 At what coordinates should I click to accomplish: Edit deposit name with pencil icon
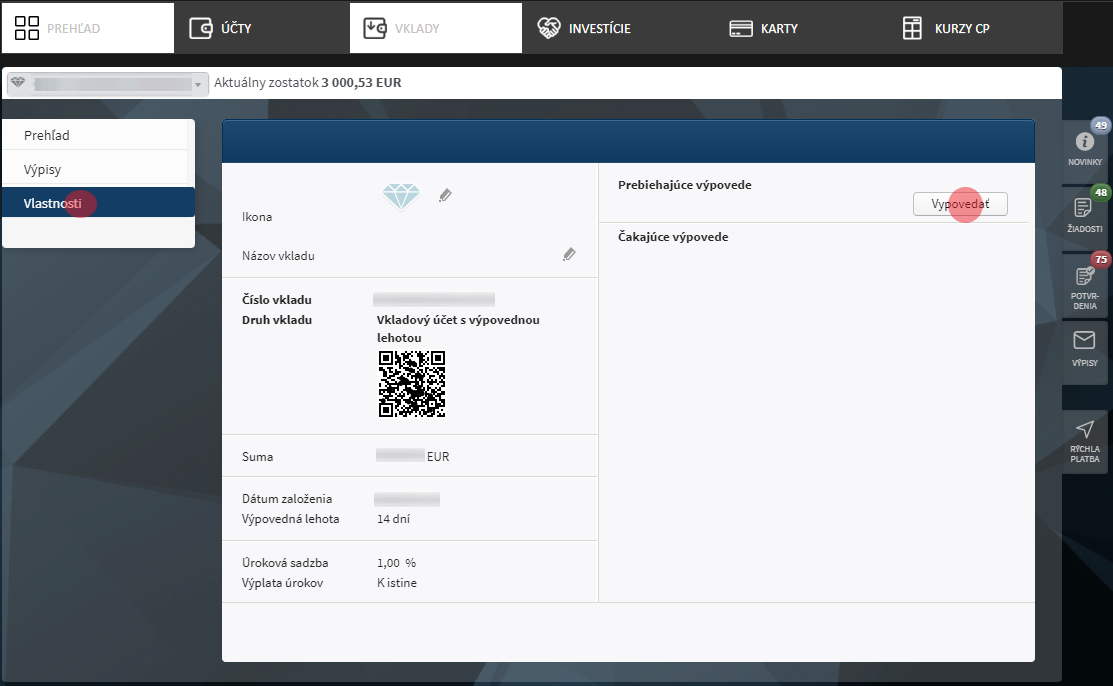point(569,255)
